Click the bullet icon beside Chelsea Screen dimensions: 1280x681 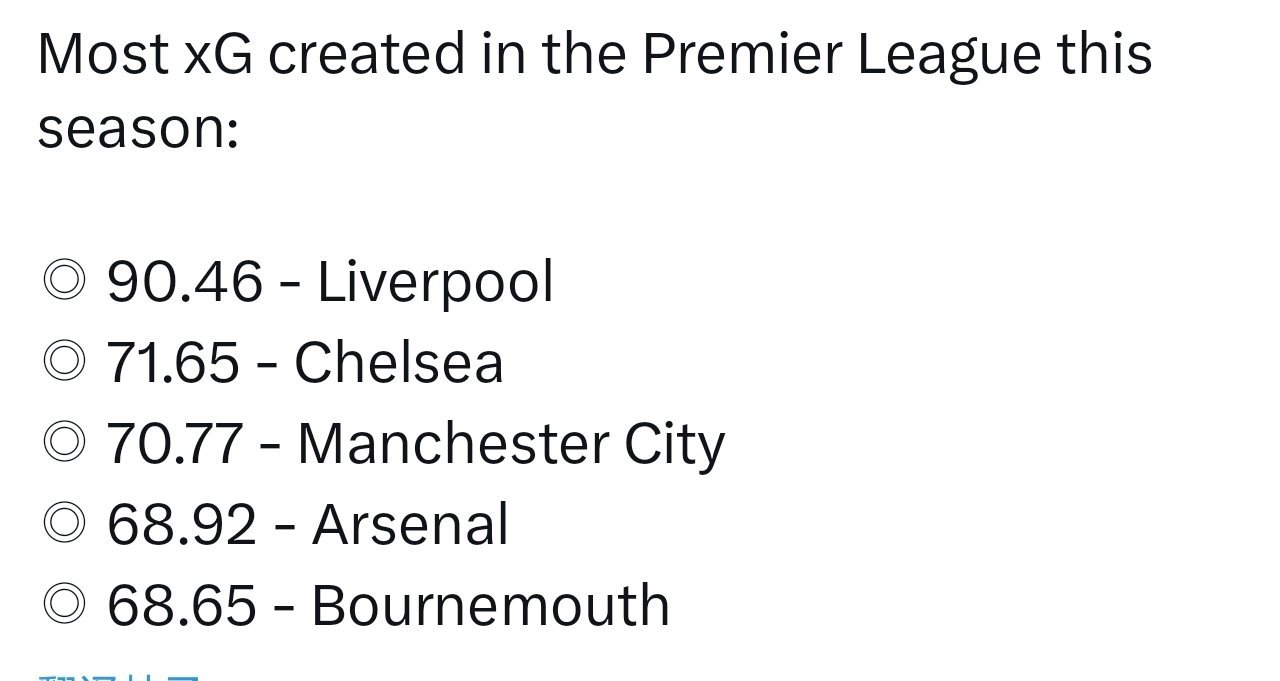pos(65,362)
